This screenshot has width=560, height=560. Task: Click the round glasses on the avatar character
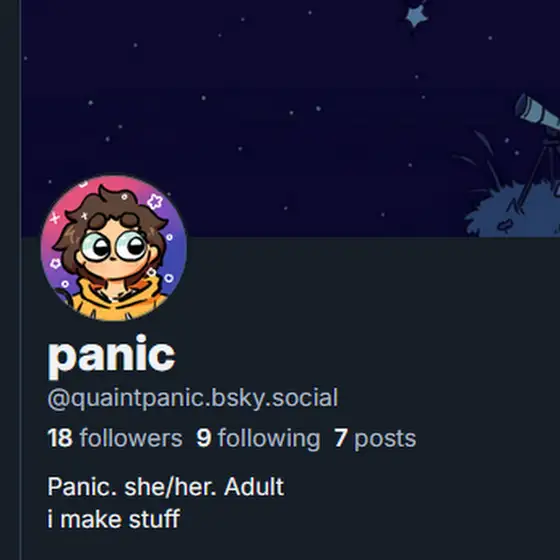tap(114, 246)
